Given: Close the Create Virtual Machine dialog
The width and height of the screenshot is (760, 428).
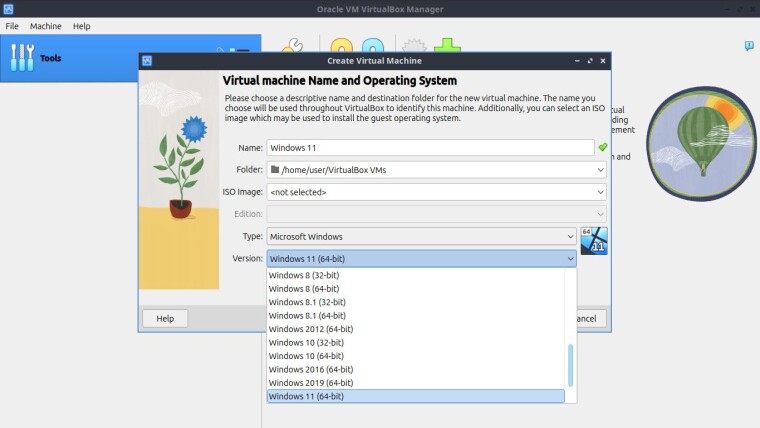Looking at the screenshot, I should 603,61.
